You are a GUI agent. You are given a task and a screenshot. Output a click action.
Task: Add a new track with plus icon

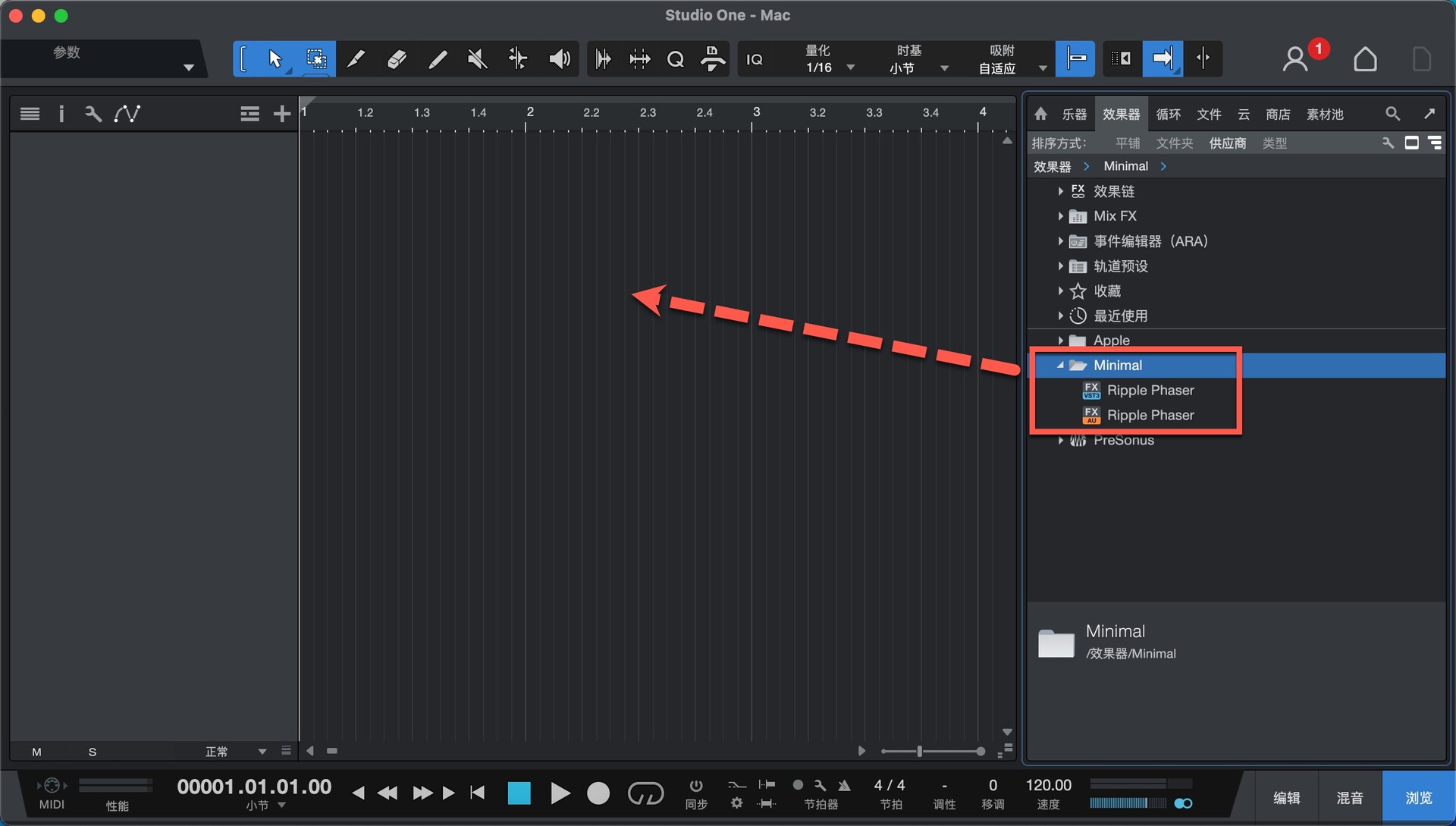point(282,114)
